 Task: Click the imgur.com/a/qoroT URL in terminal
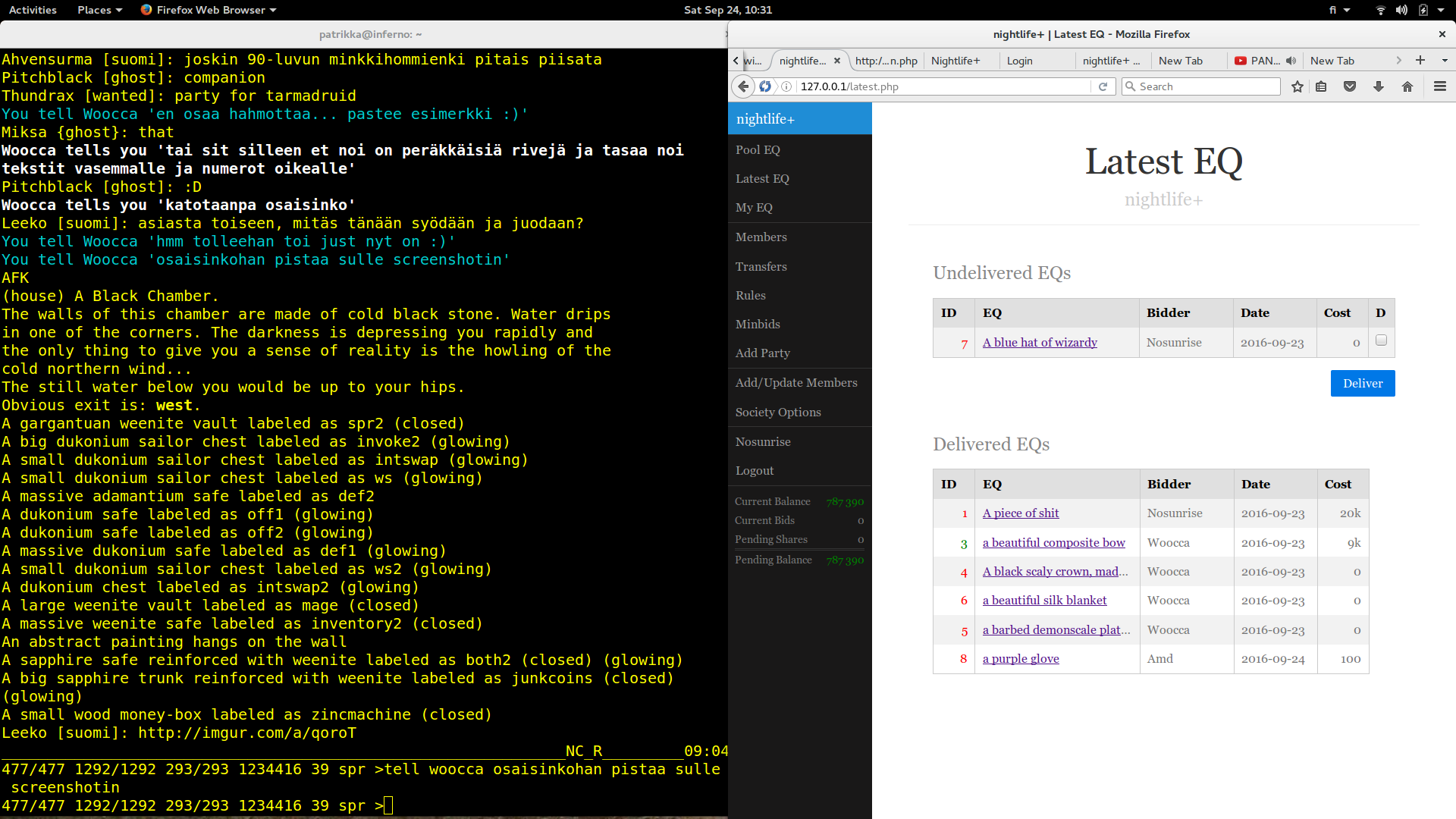click(x=247, y=733)
